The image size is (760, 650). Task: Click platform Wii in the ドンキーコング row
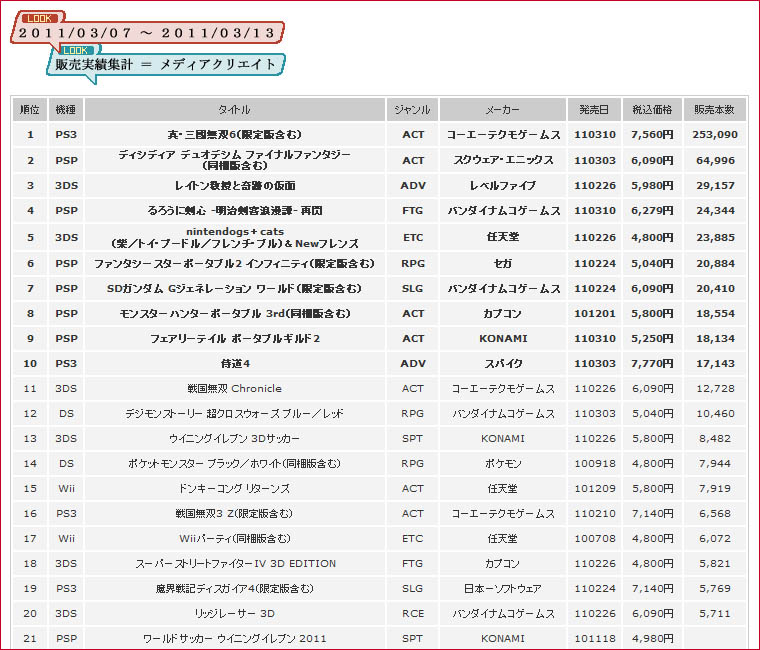(66, 489)
